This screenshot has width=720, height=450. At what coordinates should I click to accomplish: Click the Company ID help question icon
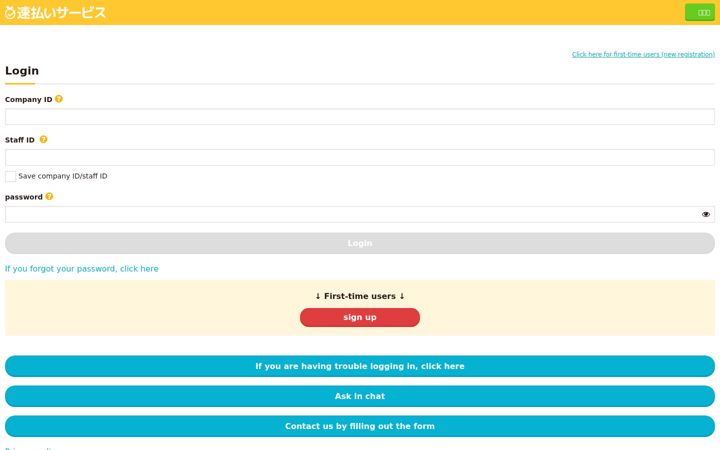click(59, 99)
